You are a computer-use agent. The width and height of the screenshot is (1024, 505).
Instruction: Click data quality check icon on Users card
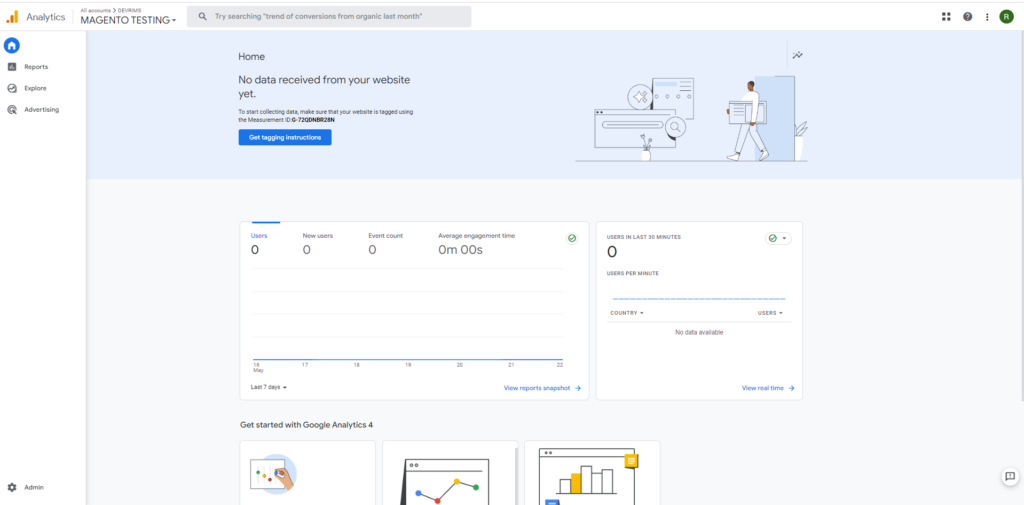pos(572,239)
